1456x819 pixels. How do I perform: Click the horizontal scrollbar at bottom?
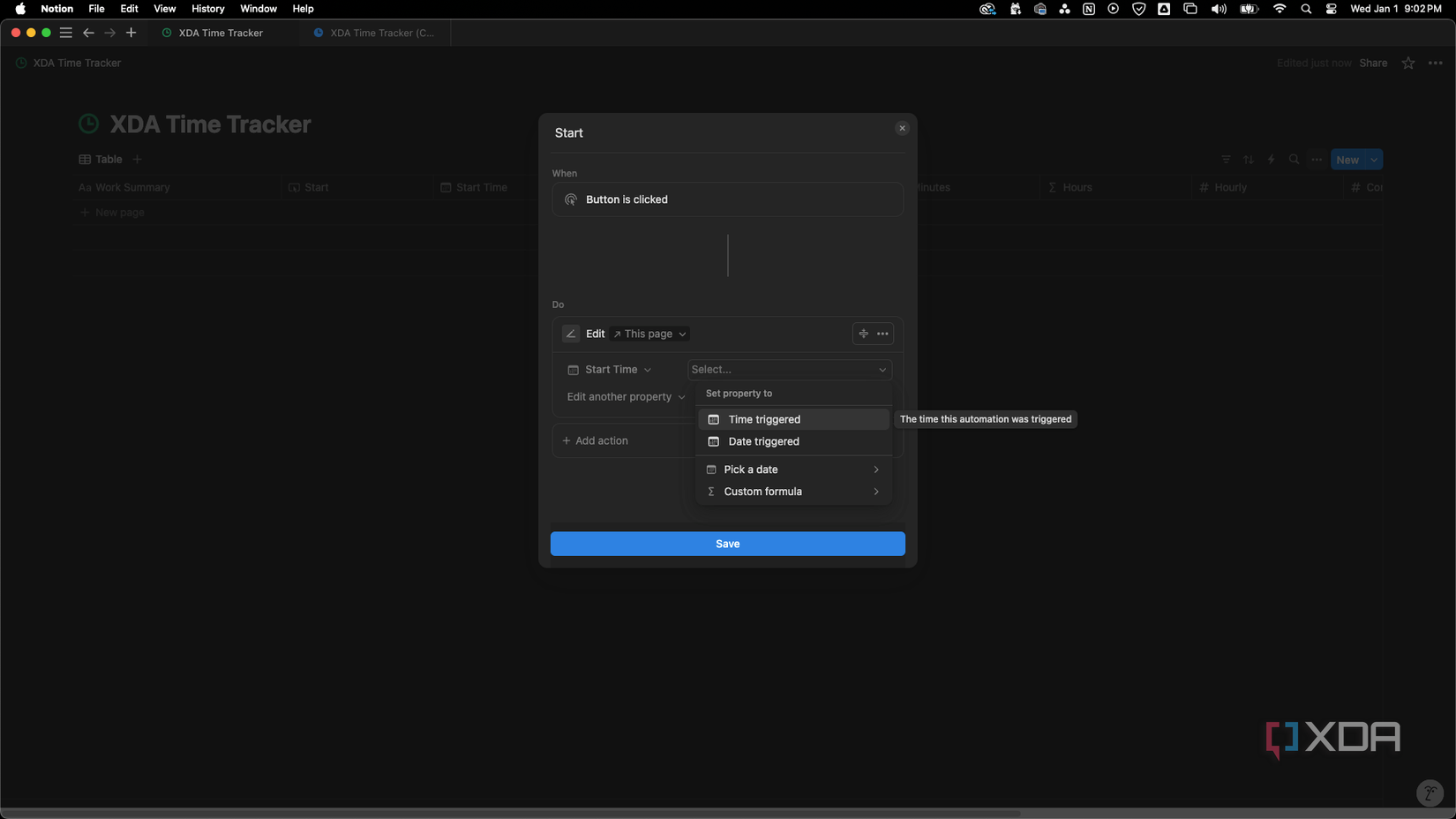coord(512,813)
